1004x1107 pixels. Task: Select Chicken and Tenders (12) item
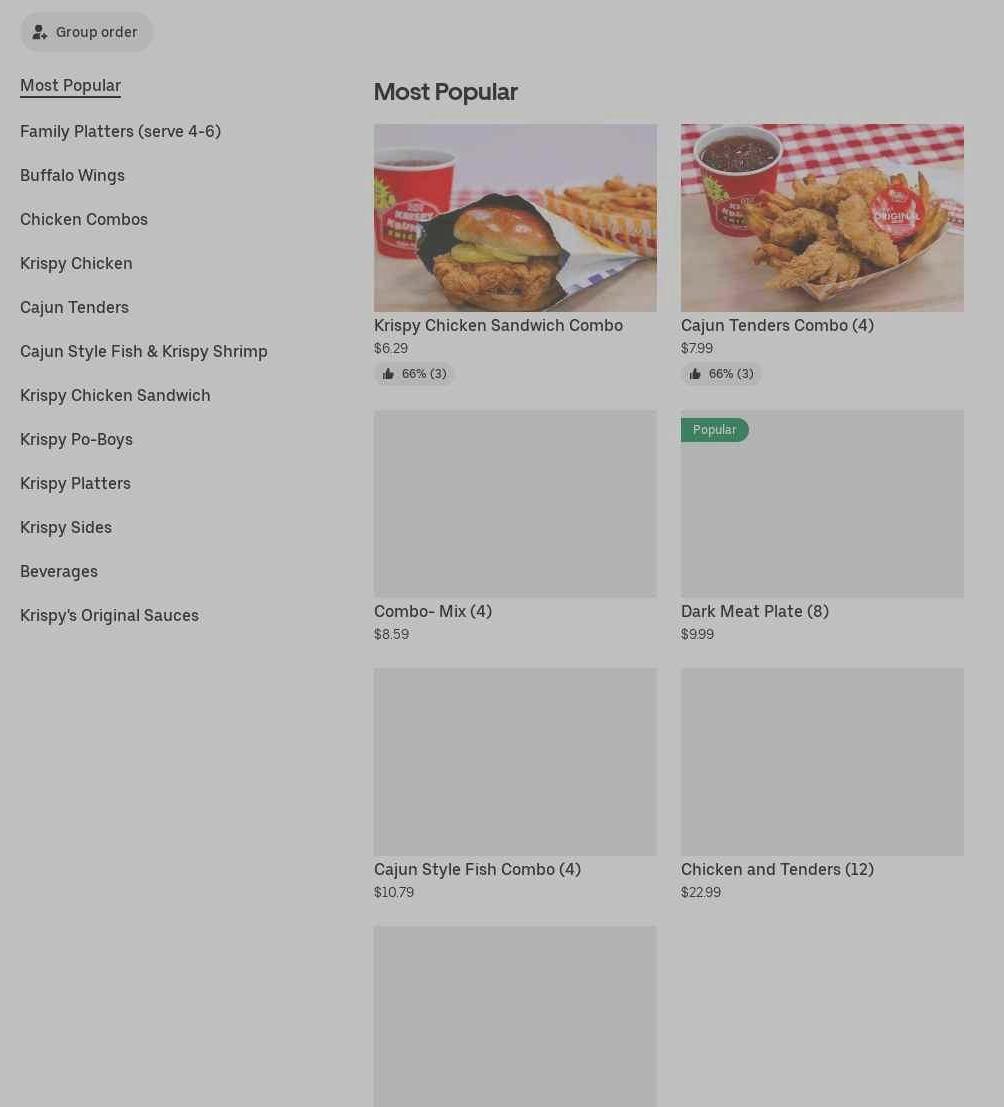point(823,784)
